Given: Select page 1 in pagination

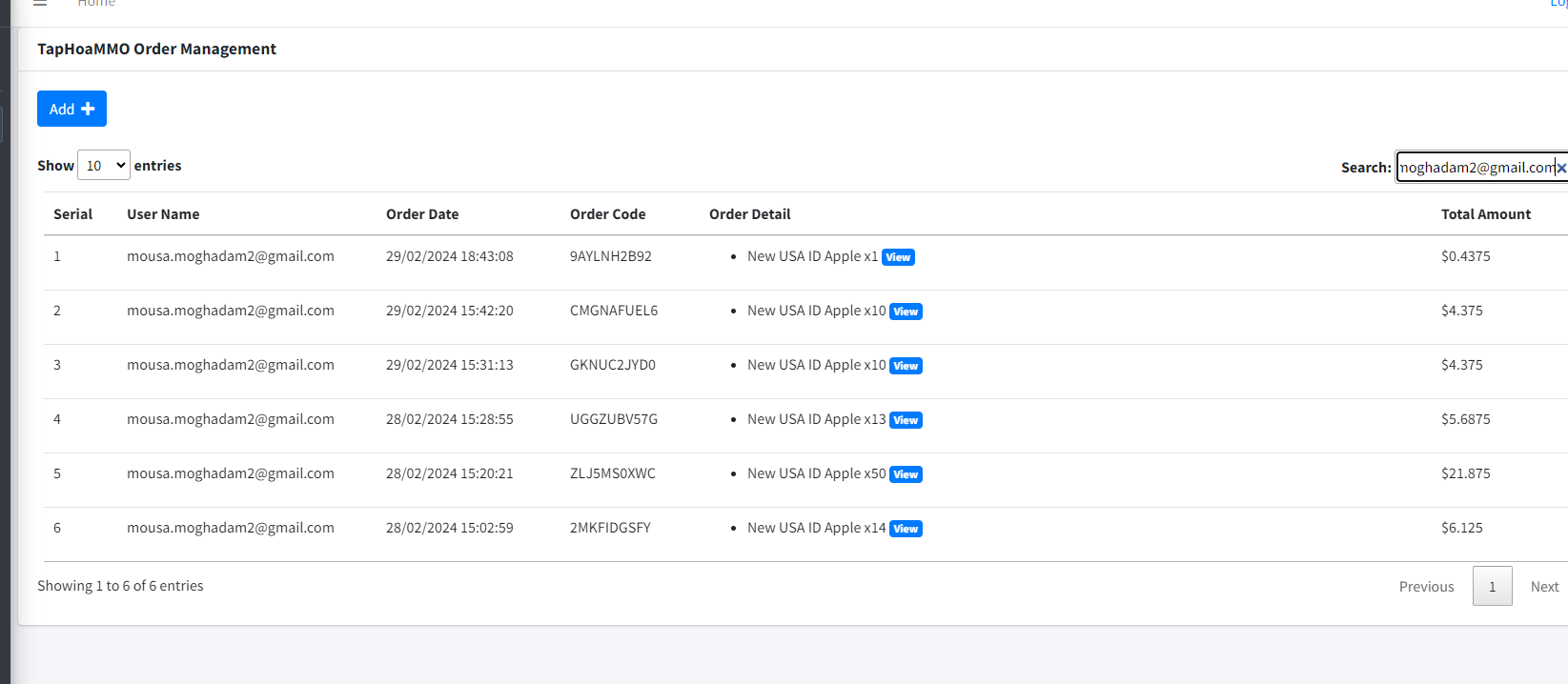Looking at the screenshot, I should (x=1492, y=587).
